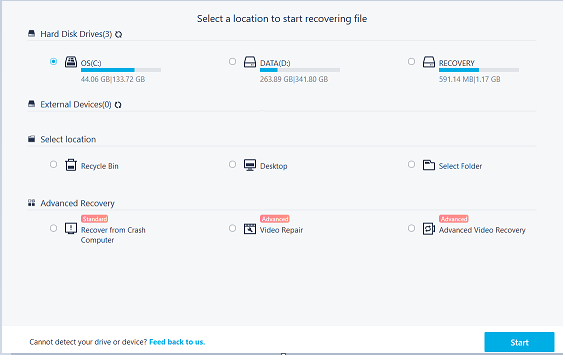
Task: Click the Advanced Recovery heading
Action: coord(77,203)
